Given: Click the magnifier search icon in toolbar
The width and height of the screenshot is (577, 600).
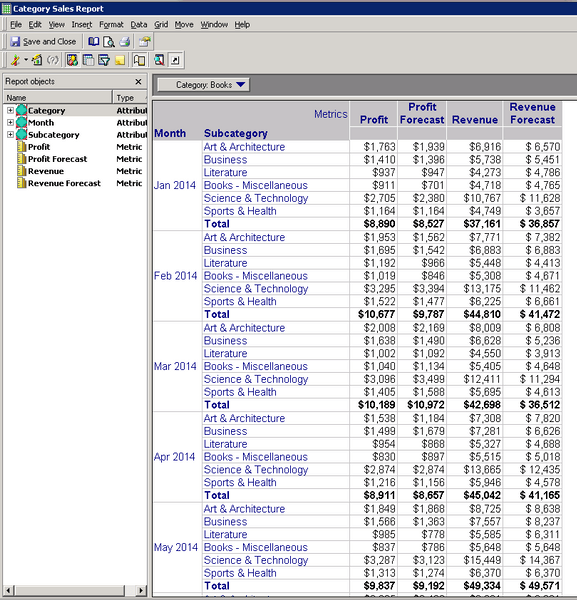Looking at the screenshot, I should tap(159, 60).
